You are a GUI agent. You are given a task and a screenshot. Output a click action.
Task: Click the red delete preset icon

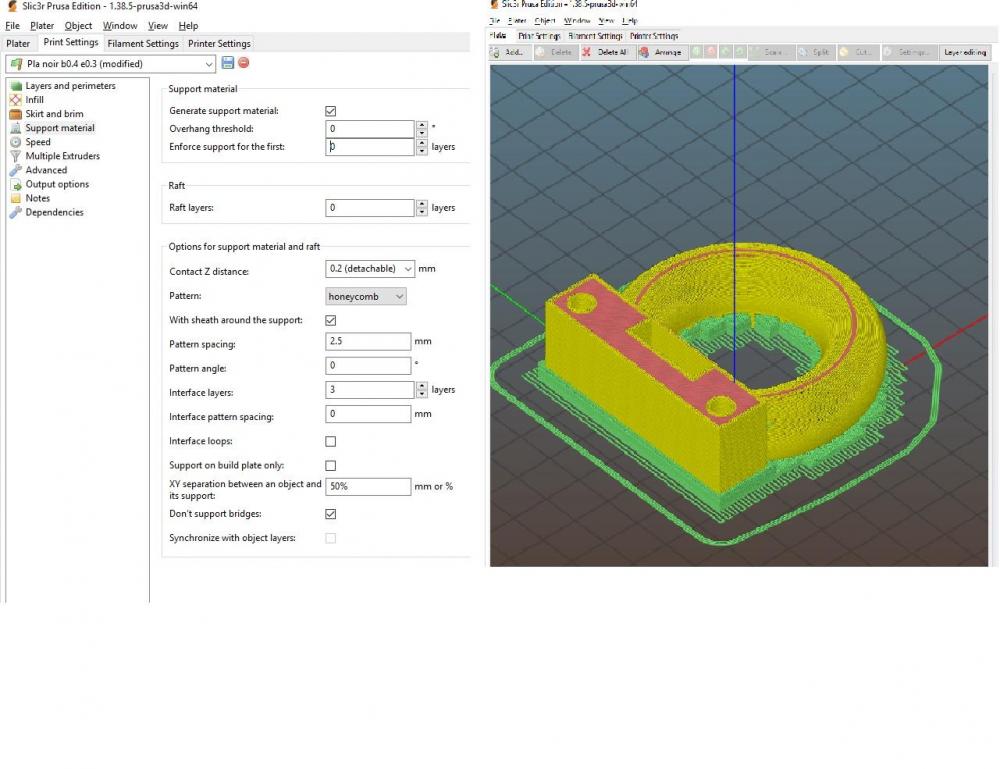click(x=243, y=63)
